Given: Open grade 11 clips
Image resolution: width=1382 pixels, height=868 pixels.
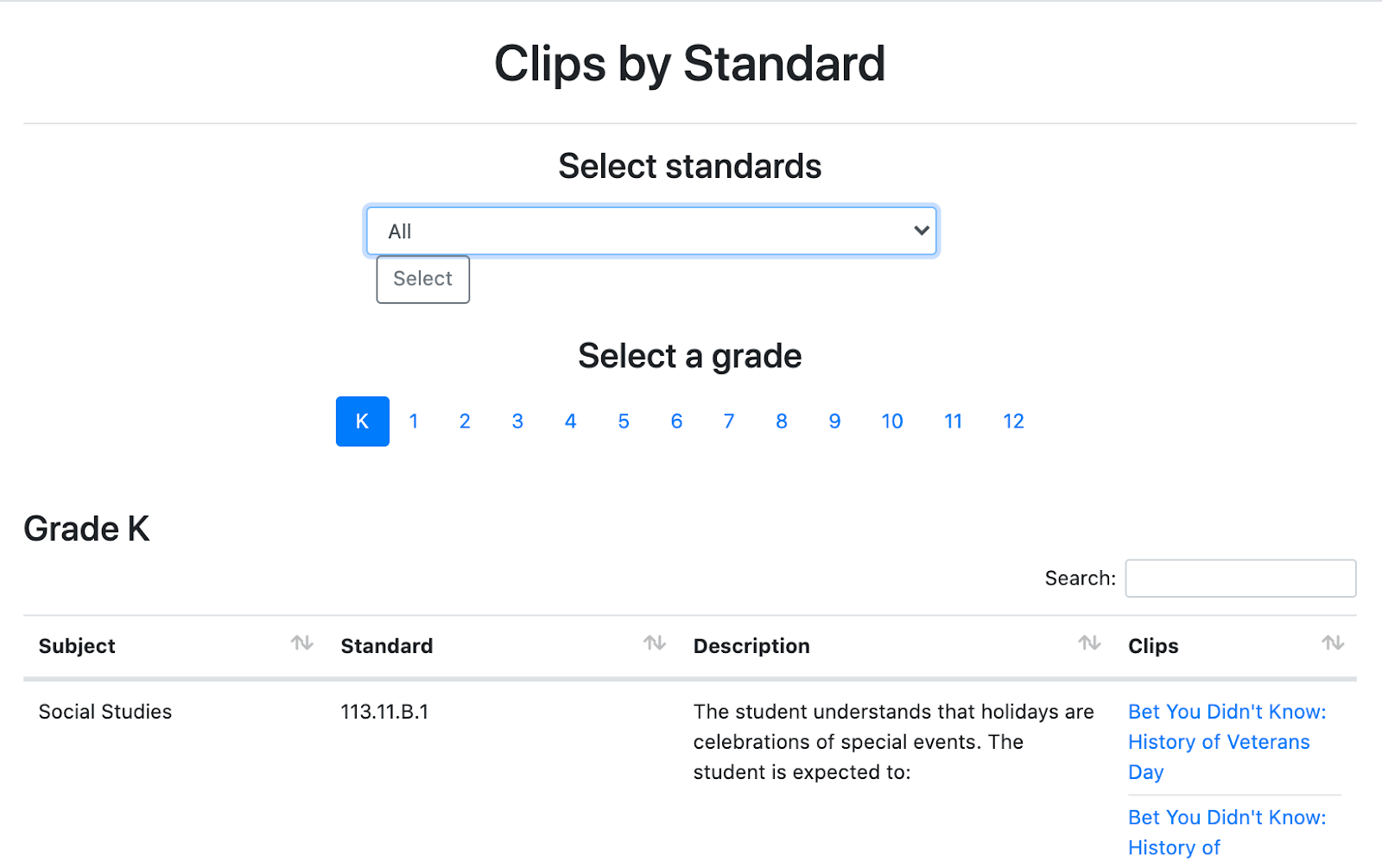Looking at the screenshot, I should tap(953, 421).
